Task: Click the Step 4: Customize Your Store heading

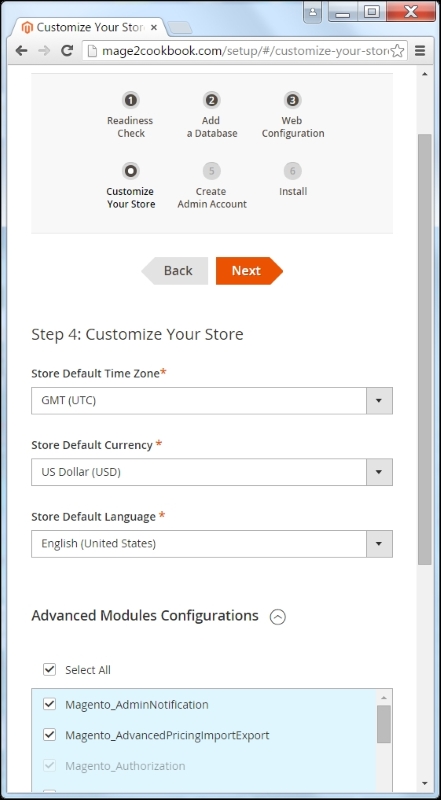Action: (x=137, y=335)
